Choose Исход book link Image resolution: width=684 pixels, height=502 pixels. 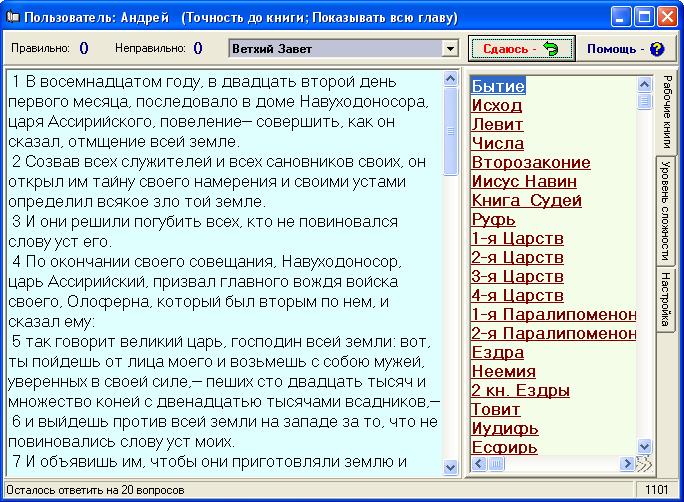496,105
